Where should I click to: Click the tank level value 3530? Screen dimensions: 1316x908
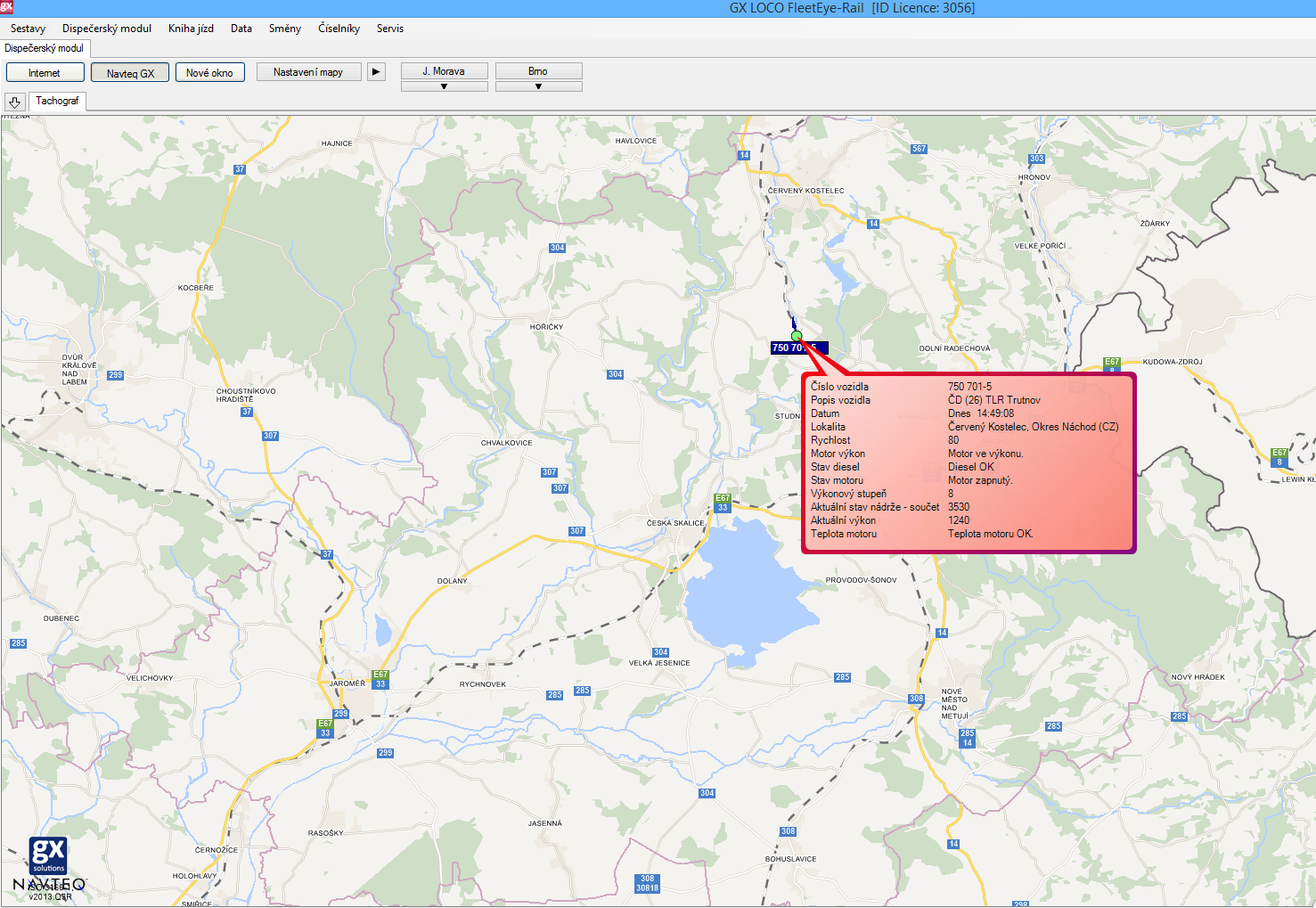959,507
